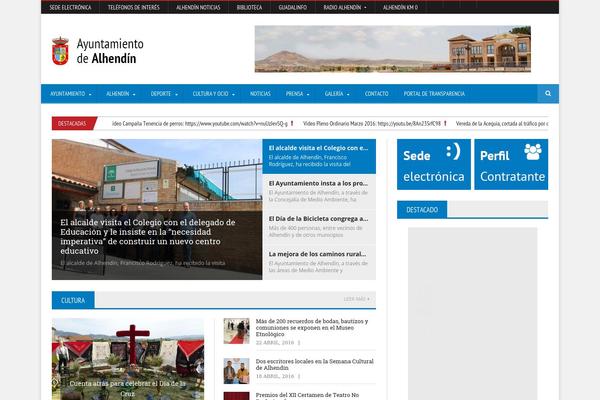Expand the Deporte dropdown menu
The image size is (600, 400).
click(x=164, y=94)
